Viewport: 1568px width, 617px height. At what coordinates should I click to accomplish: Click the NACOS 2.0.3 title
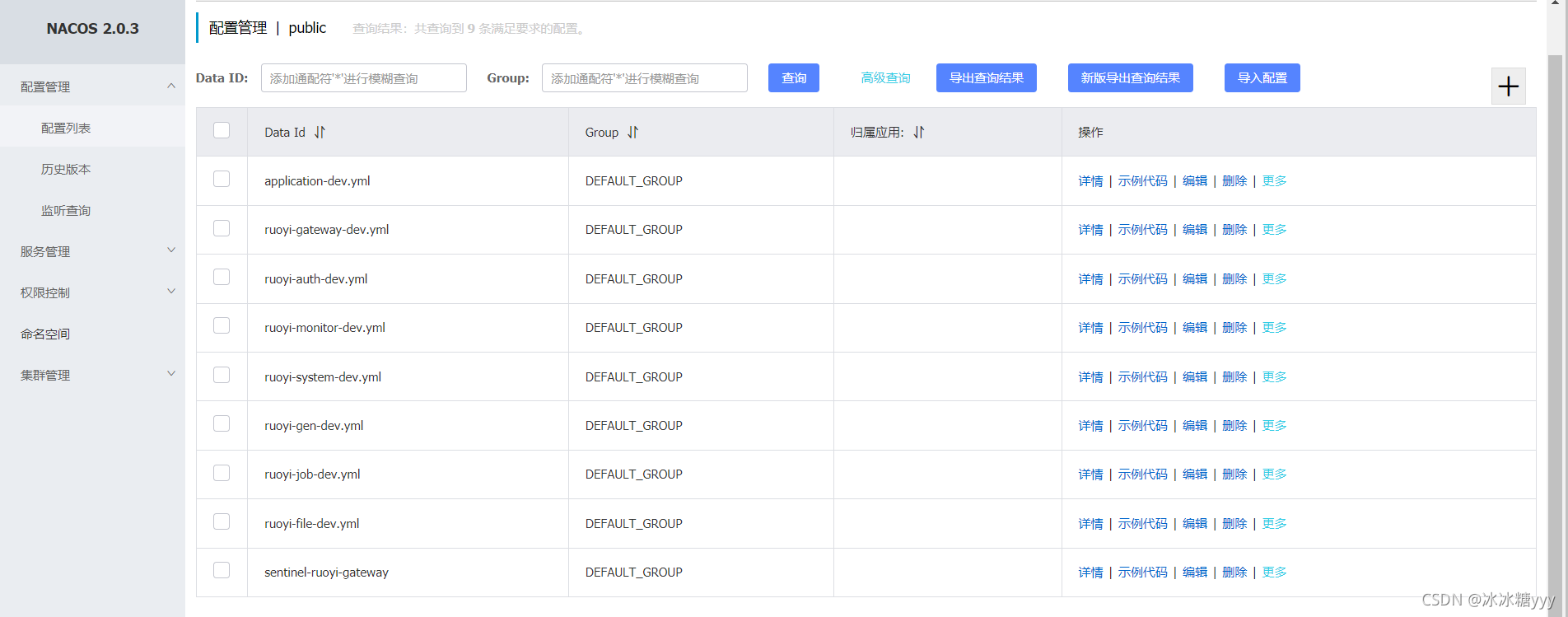(92, 29)
